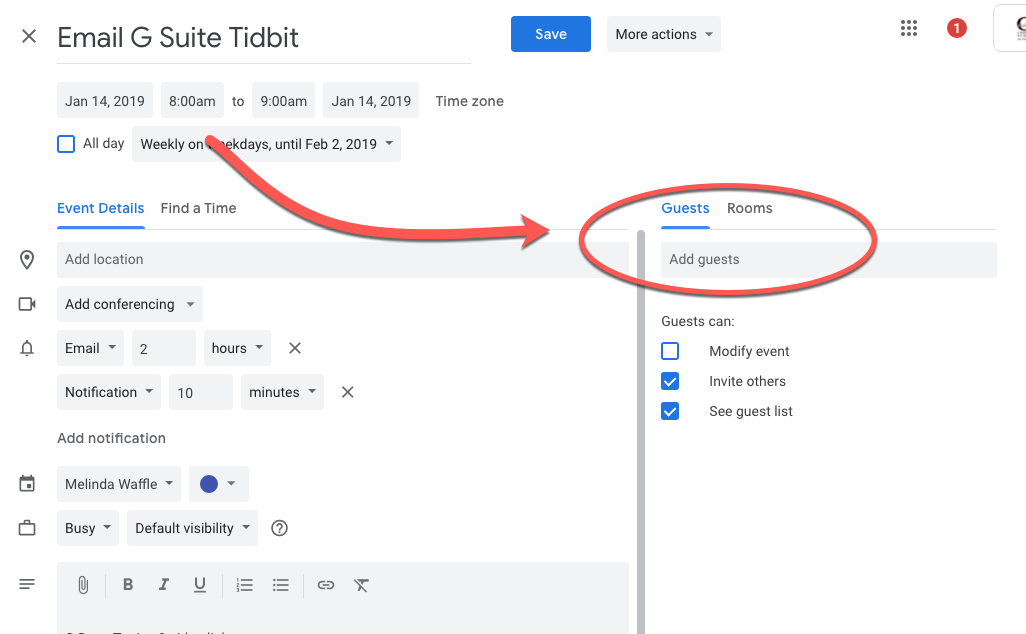Change the 8:00am start time
The width and height of the screenshot is (1026, 634).
tap(192, 100)
